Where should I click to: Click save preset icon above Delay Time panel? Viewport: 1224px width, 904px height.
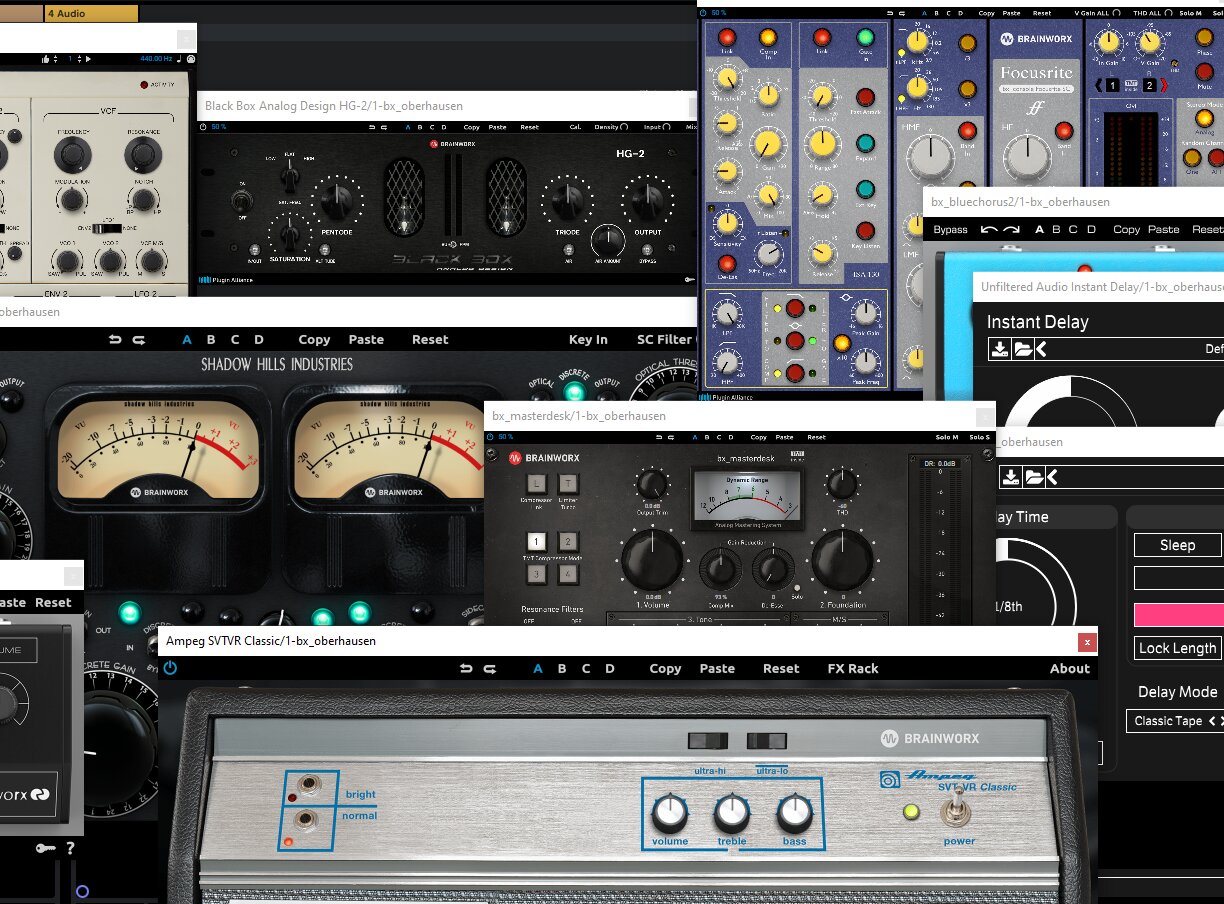[1011, 477]
